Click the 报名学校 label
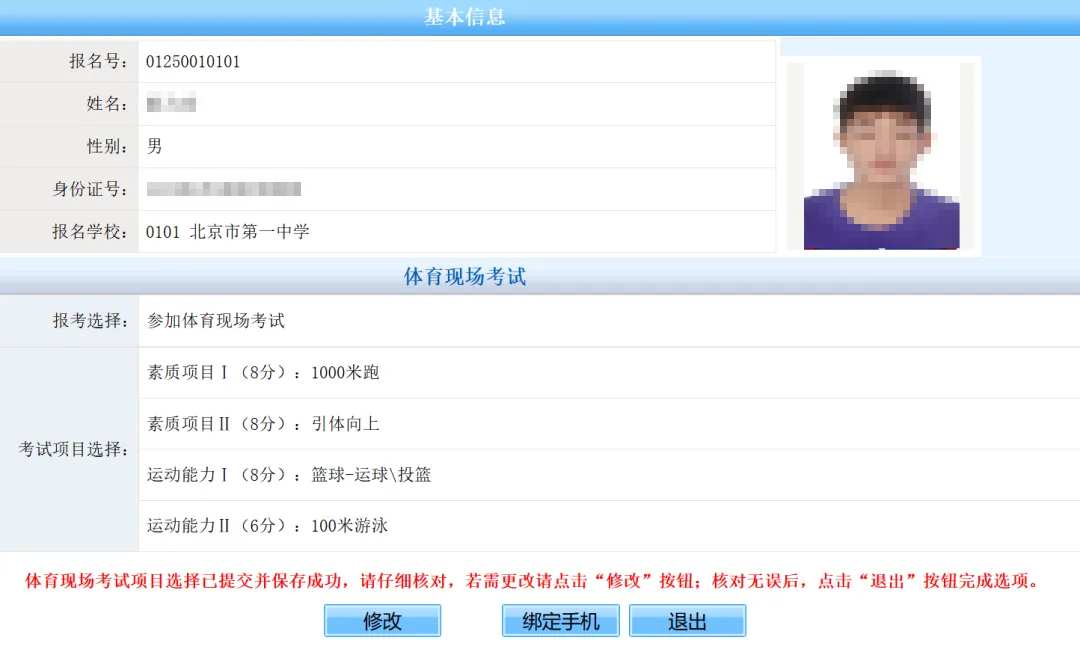This screenshot has height=652, width=1080. pos(90,232)
